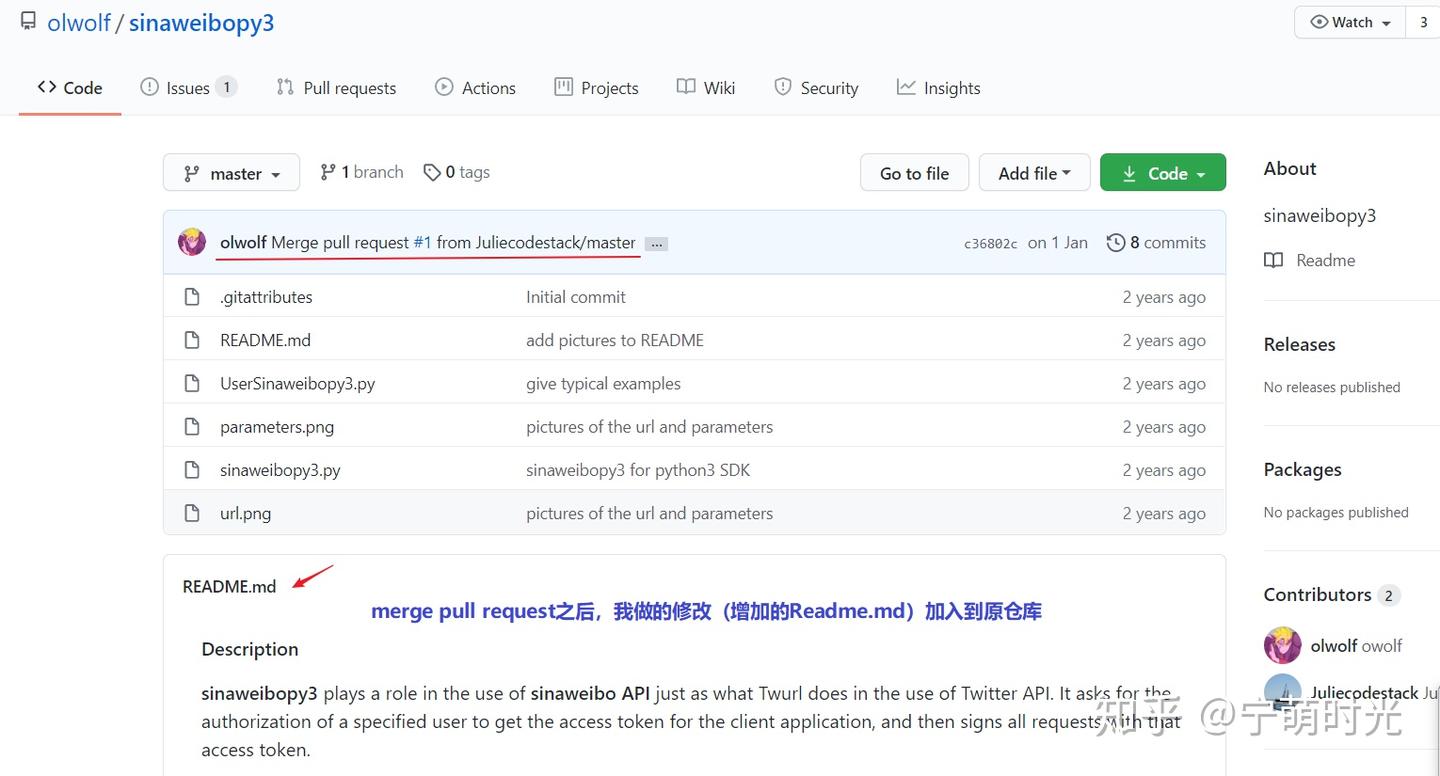
Task: Click the Actions circular play icon
Action: click(x=443, y=87)
